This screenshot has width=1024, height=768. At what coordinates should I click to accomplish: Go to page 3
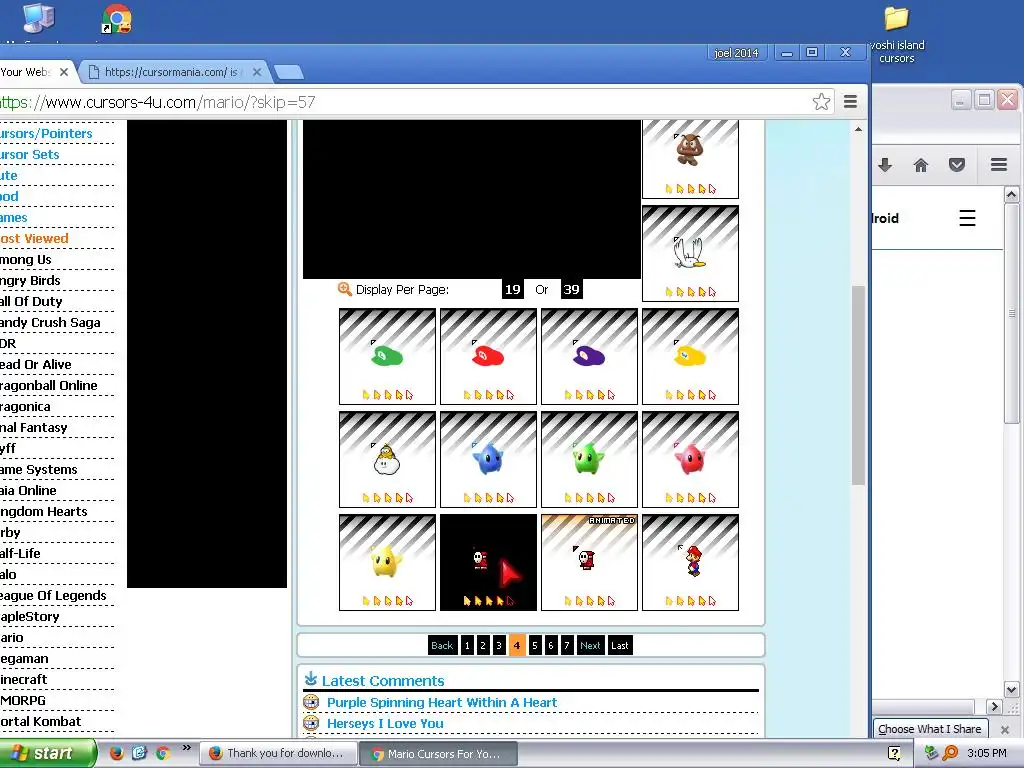click(x=499, y=645)
